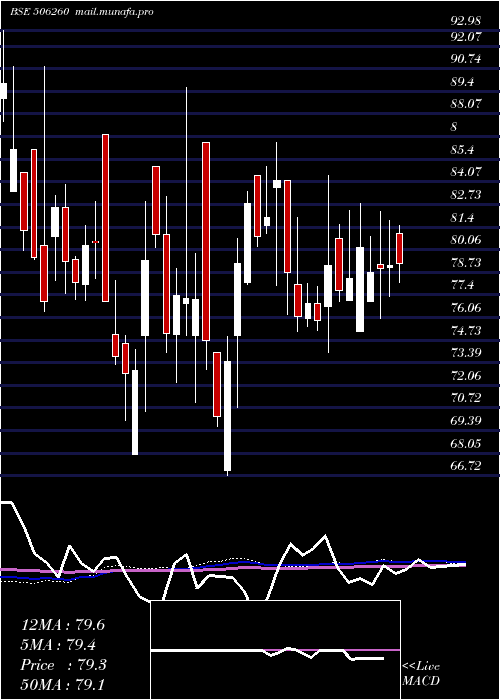
Task: Click the 92.07 price axis label
Action: (466, 37)
